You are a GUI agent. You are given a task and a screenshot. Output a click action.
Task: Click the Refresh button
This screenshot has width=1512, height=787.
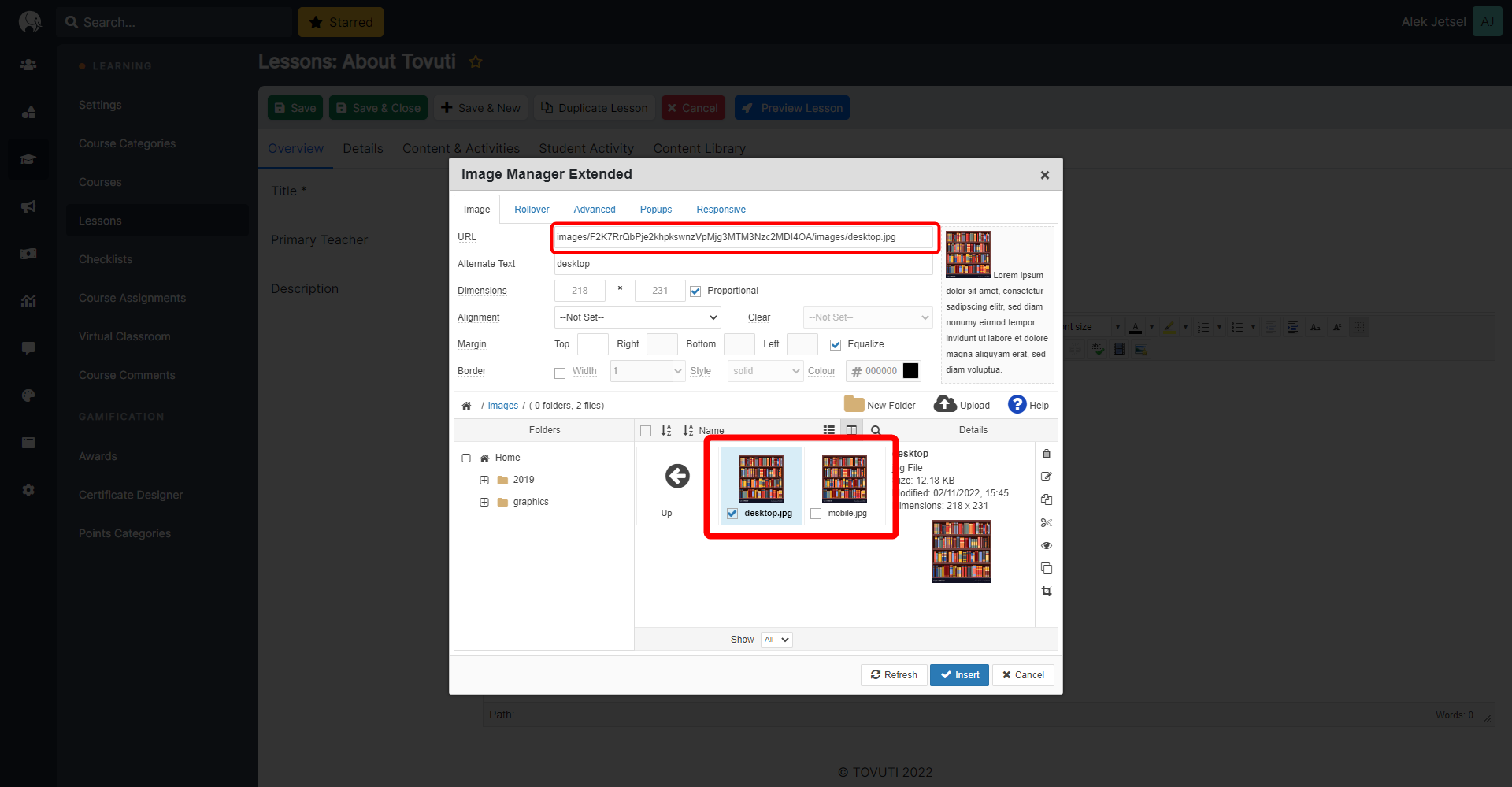894,675
